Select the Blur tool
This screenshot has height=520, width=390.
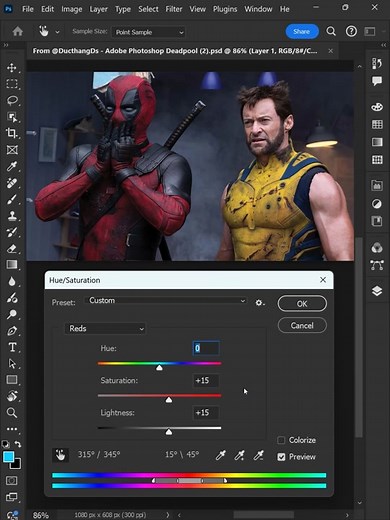(12, 281)
